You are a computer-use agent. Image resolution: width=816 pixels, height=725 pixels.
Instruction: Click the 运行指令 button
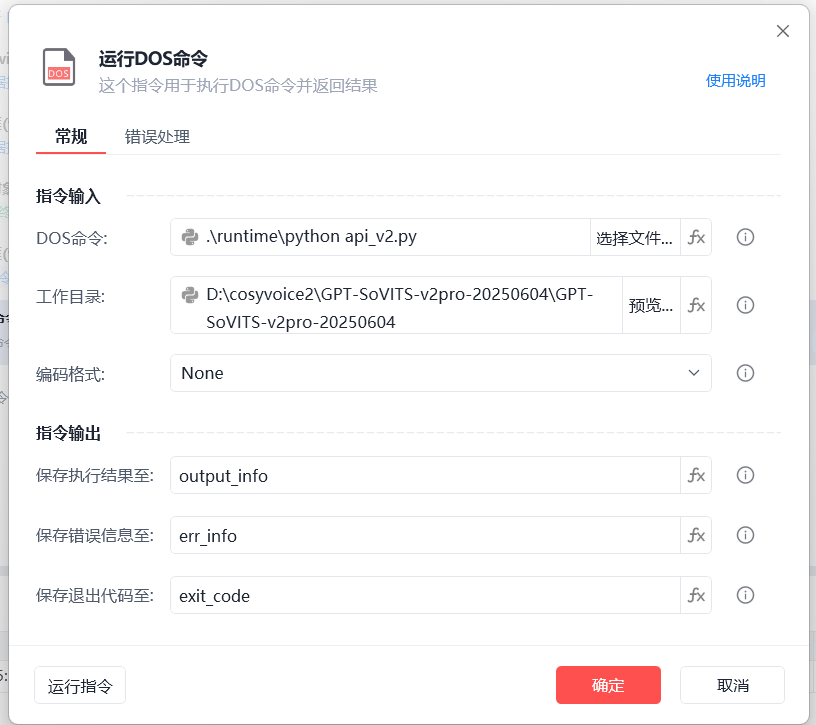[x=80, y=685]
